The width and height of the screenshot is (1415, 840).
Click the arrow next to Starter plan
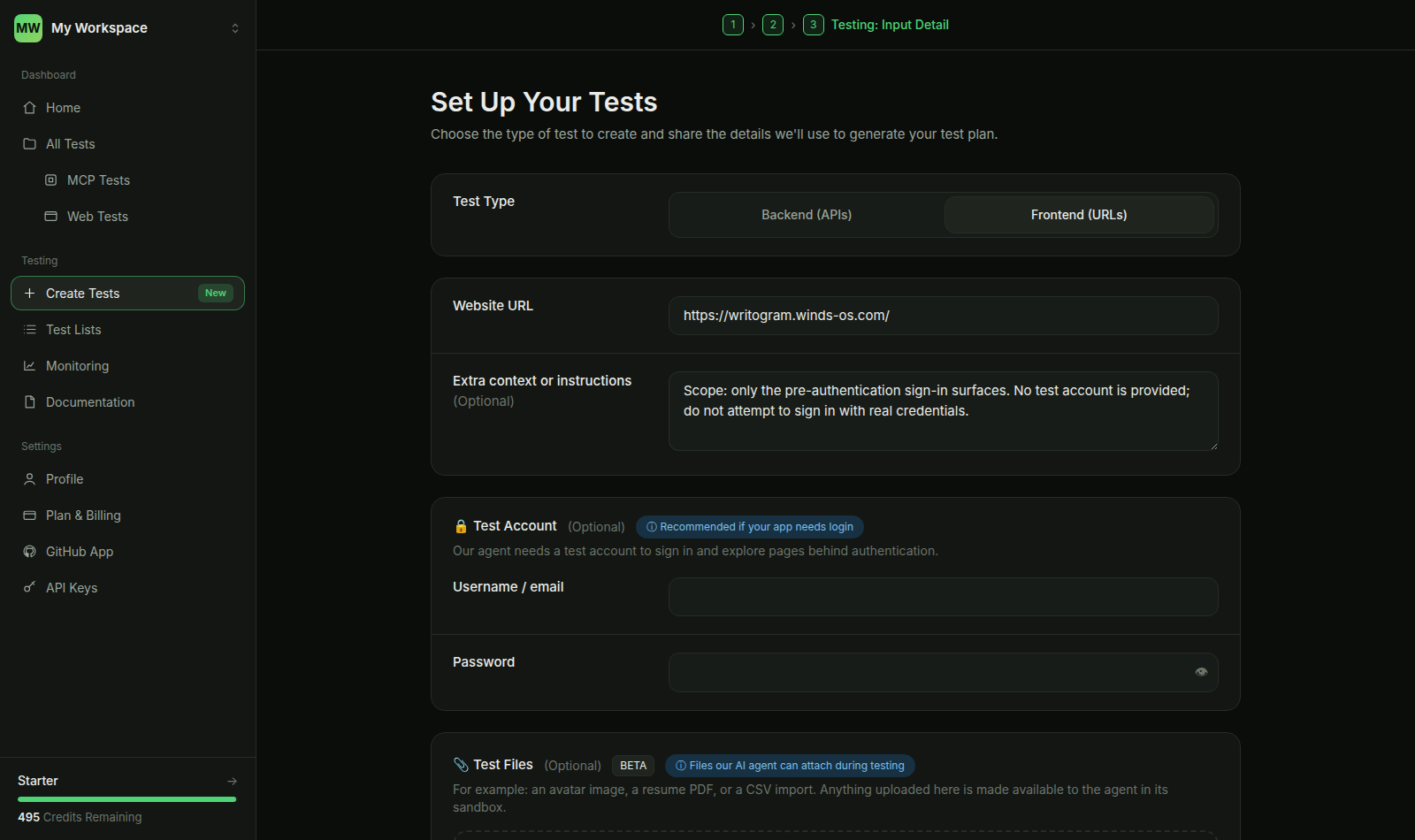232,781
